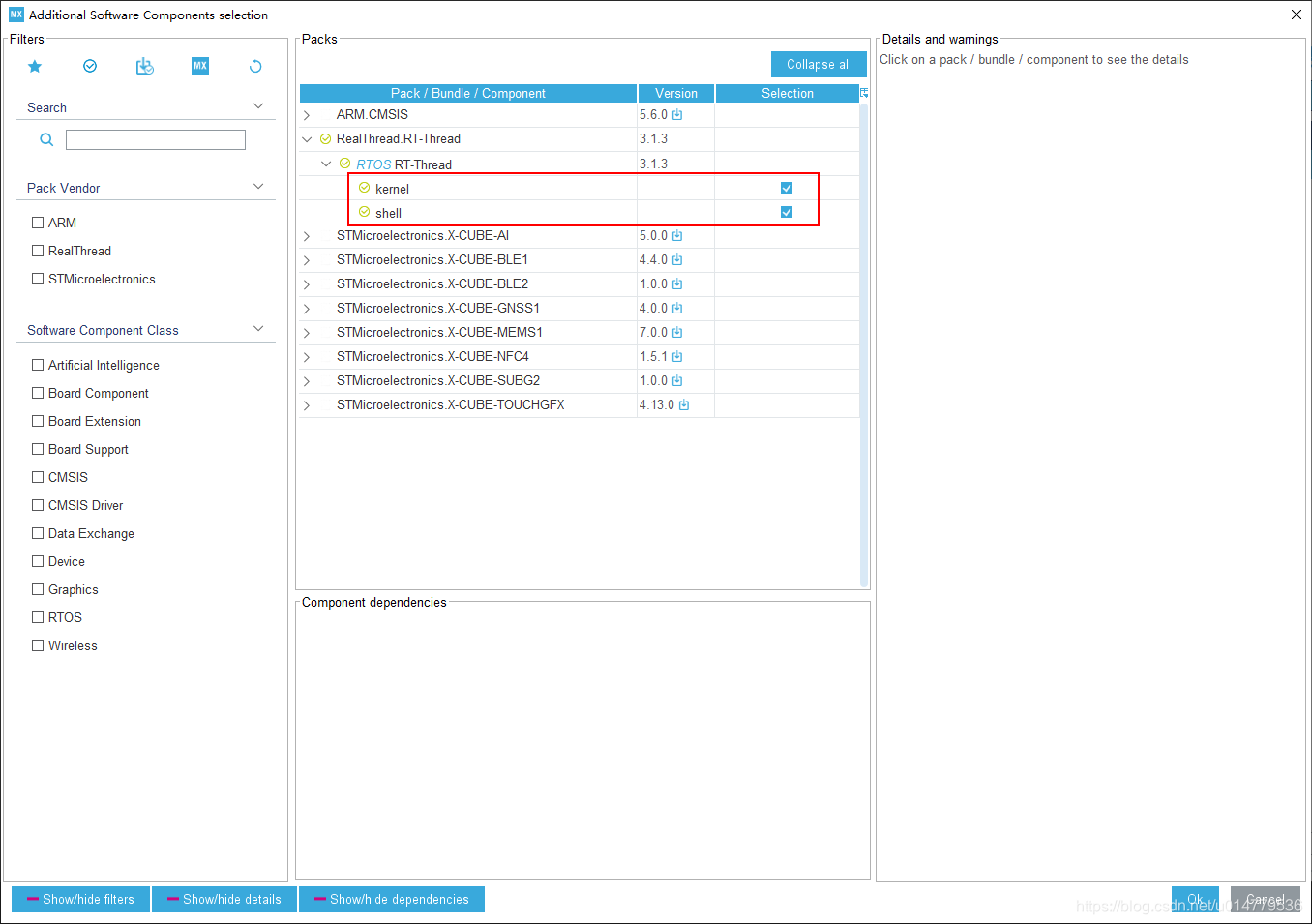This screenshot has height=924, width=1312.
Task: Collapse the Pack Vendor section
Action: click(x=258, y=186)
